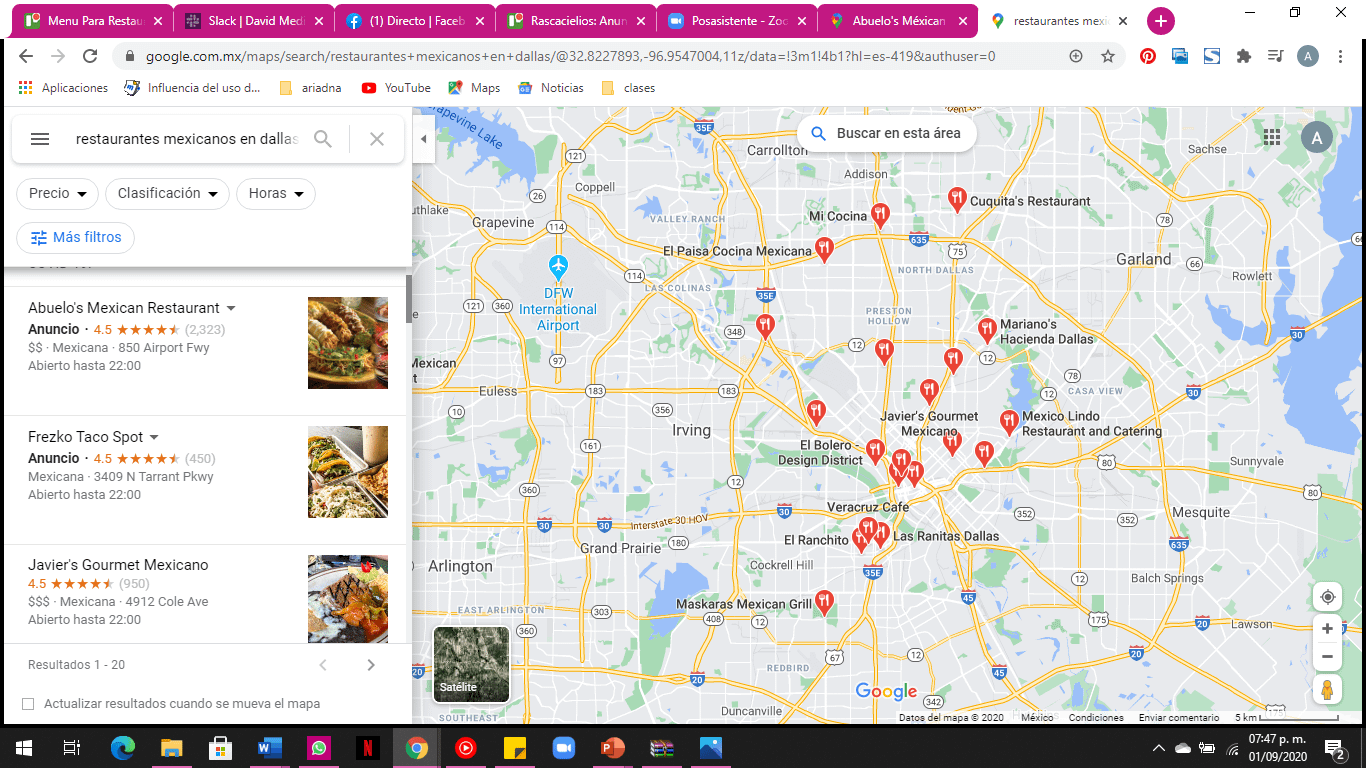
Task: Click the Maskaras Mexican Grill pin
Action: point(824,602)
